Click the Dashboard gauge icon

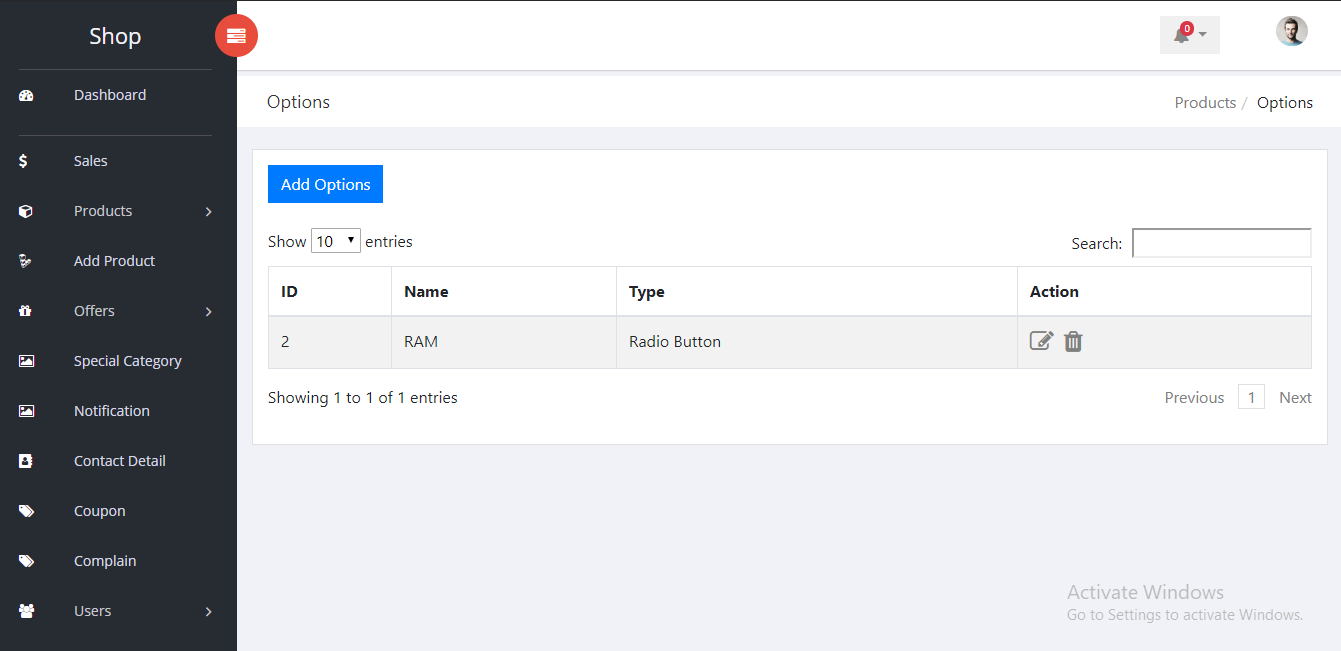point(26,96)
